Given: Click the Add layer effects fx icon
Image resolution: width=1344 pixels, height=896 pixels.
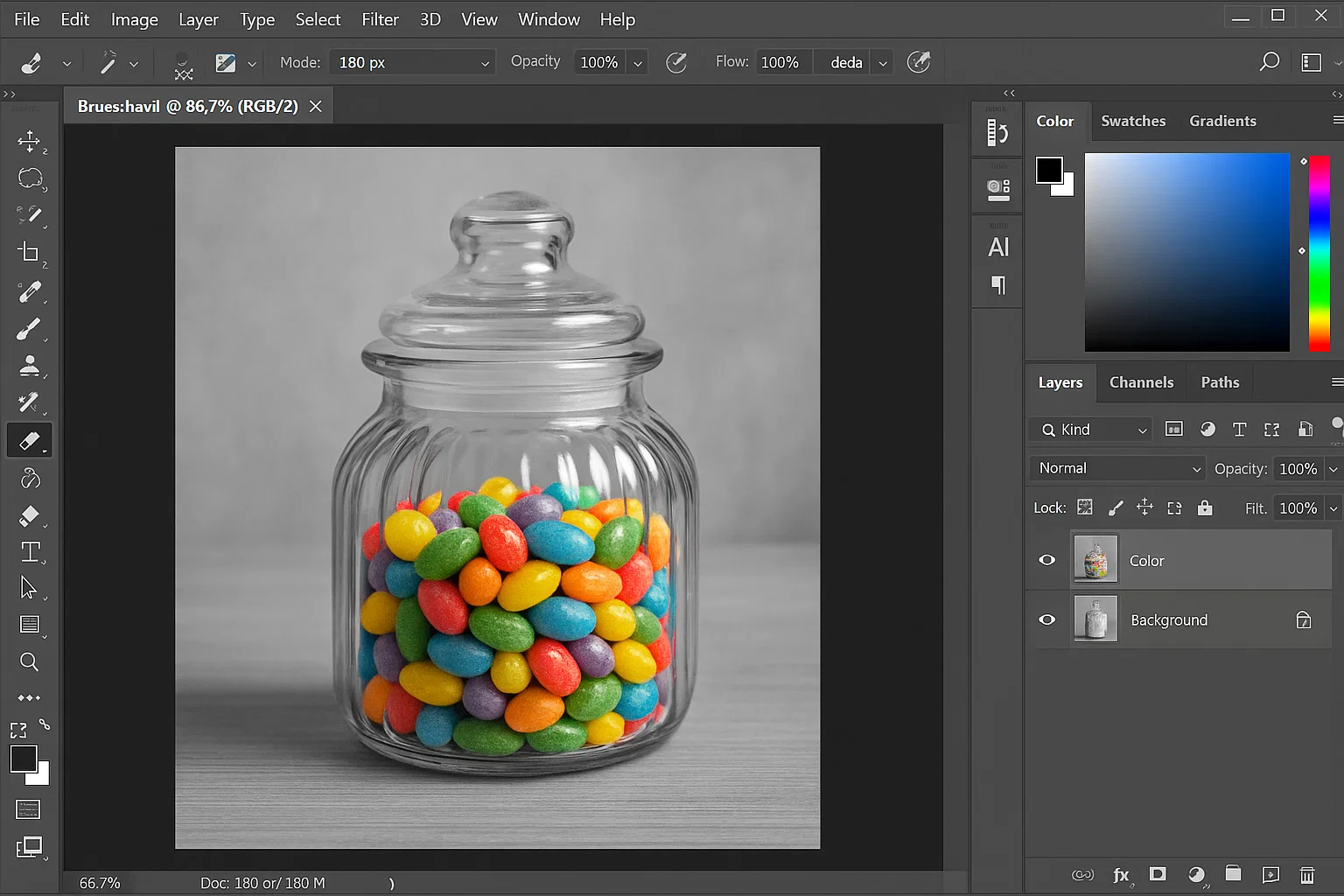Looking at the screenshot, I should tap(1120, 874).
